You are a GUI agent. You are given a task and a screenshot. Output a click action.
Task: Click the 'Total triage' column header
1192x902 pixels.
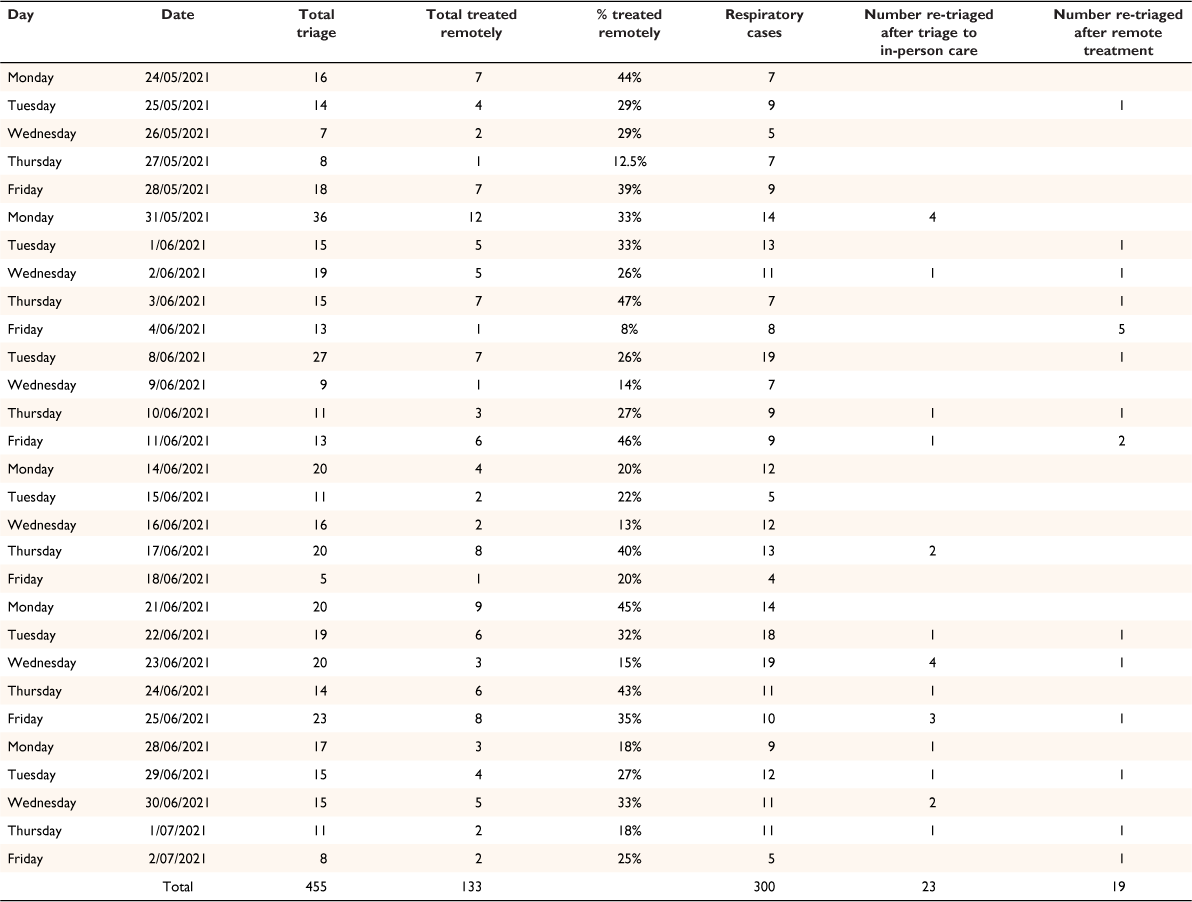point(316,24)
